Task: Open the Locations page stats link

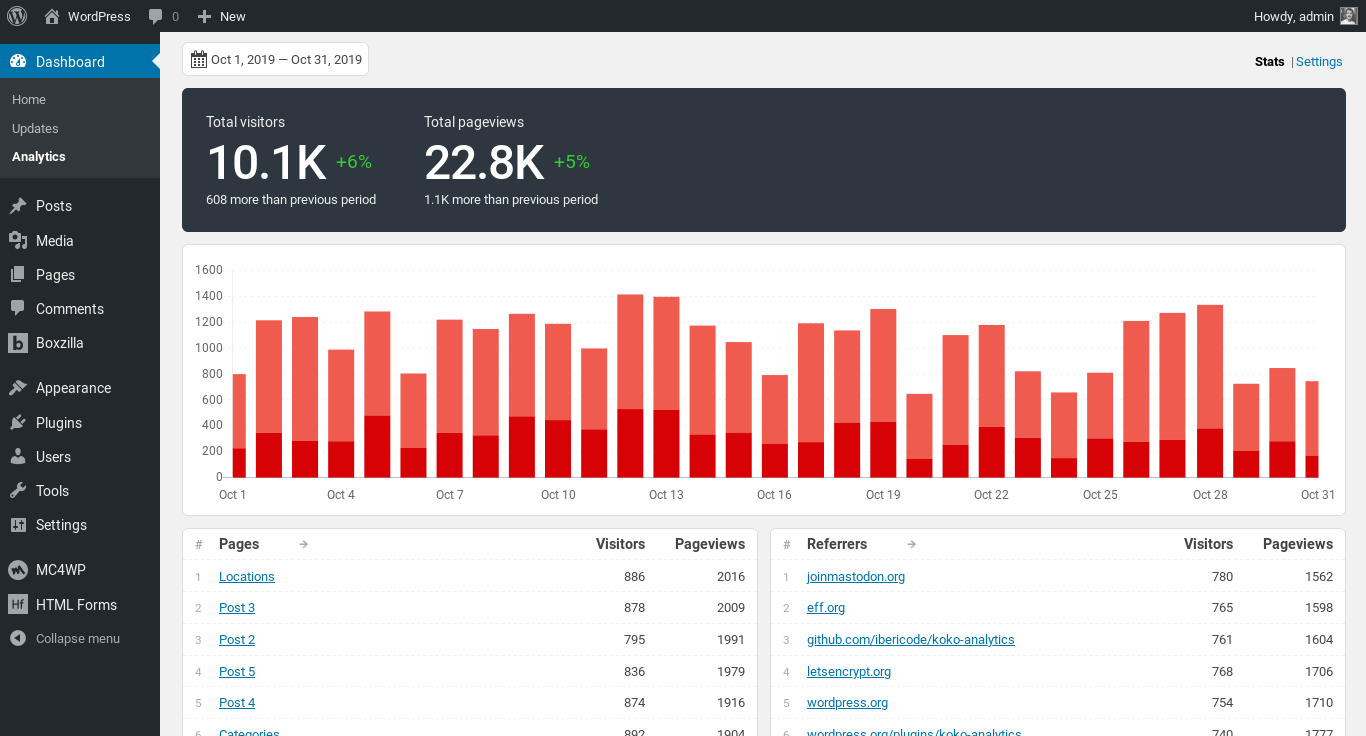Action: tap(246, 576)
